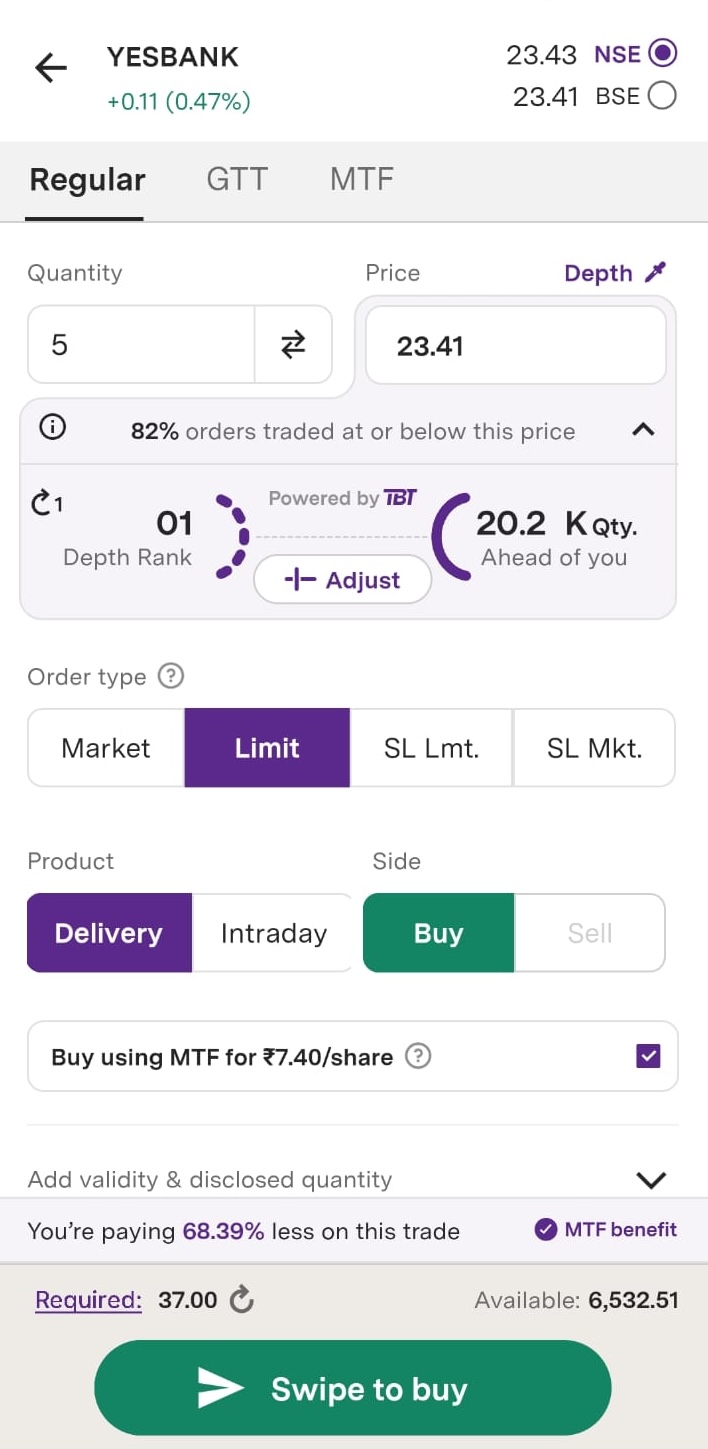Click the help icon next to Order type
Image resolution: width=708 pixels, height=1449 pixels.
[171, 677]
